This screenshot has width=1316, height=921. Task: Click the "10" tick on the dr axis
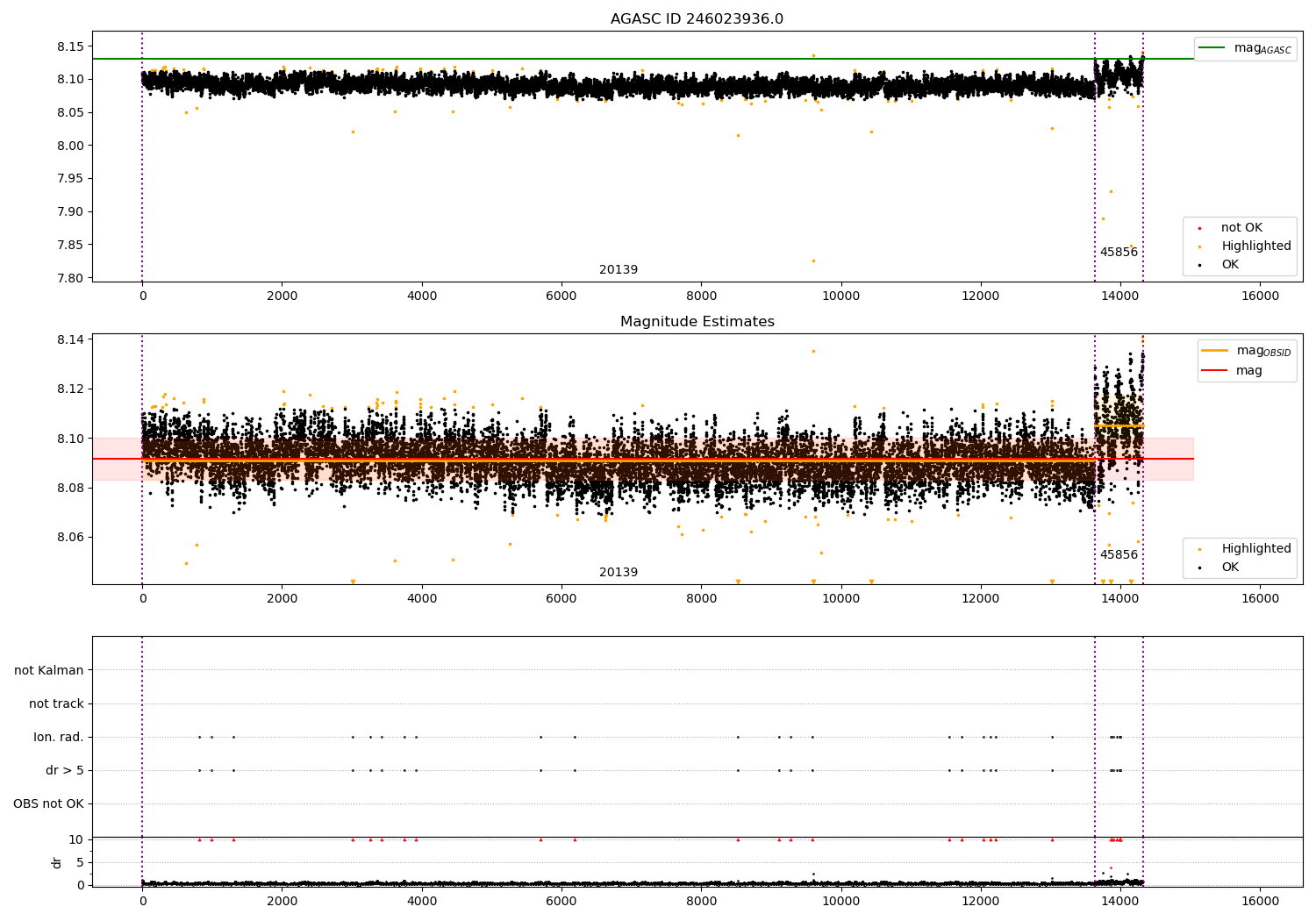tap(76, 840)
